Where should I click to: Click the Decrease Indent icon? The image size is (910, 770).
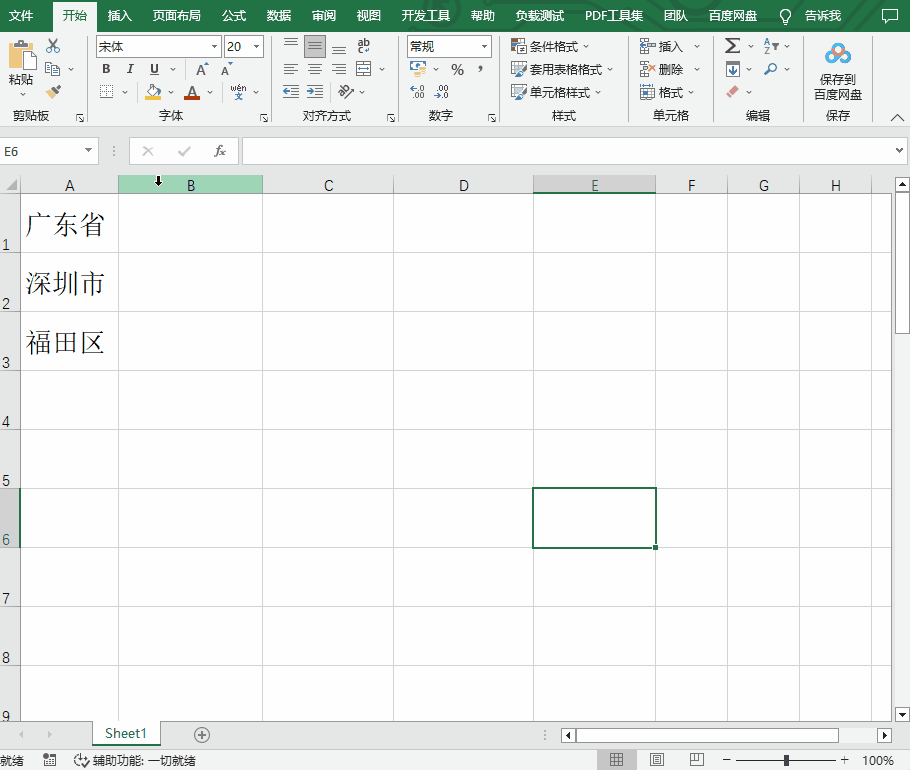pos(291,92)
